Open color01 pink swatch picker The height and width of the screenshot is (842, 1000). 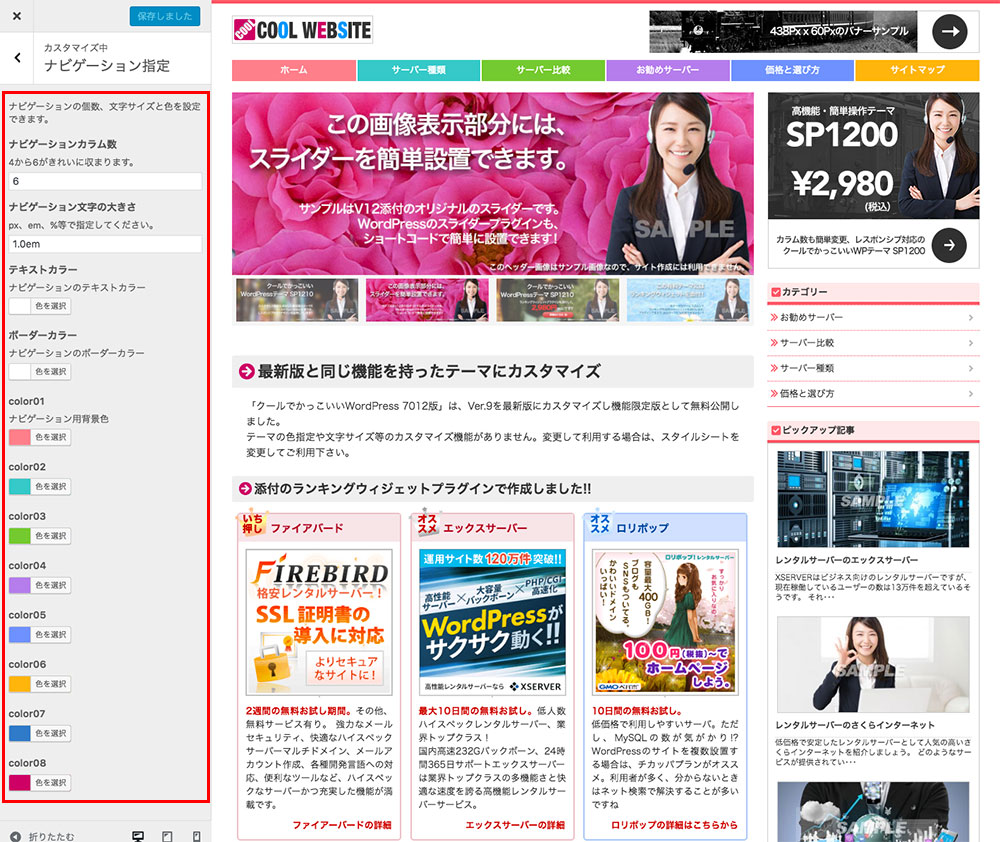pos(40,437)
